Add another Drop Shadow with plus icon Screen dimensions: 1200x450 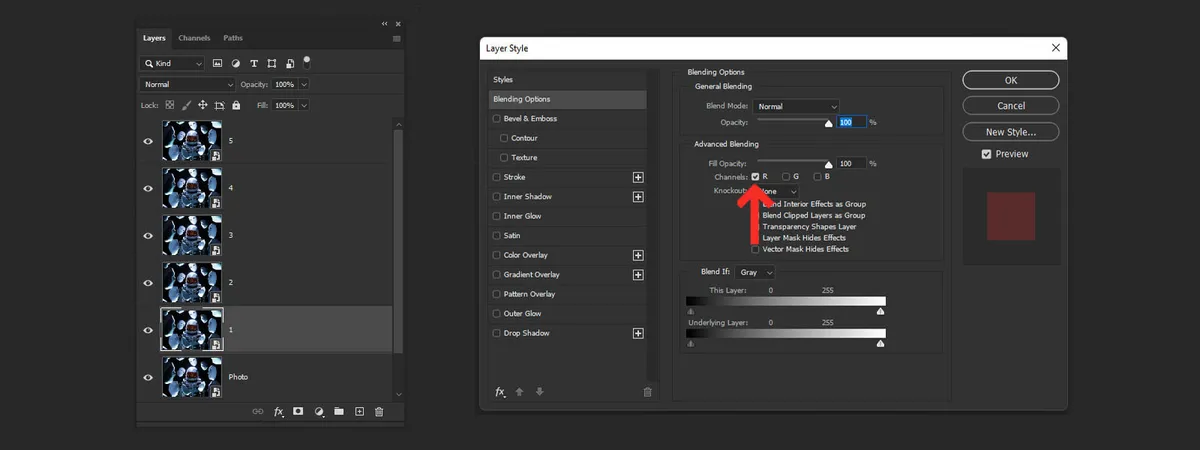[x=638, y=333]
